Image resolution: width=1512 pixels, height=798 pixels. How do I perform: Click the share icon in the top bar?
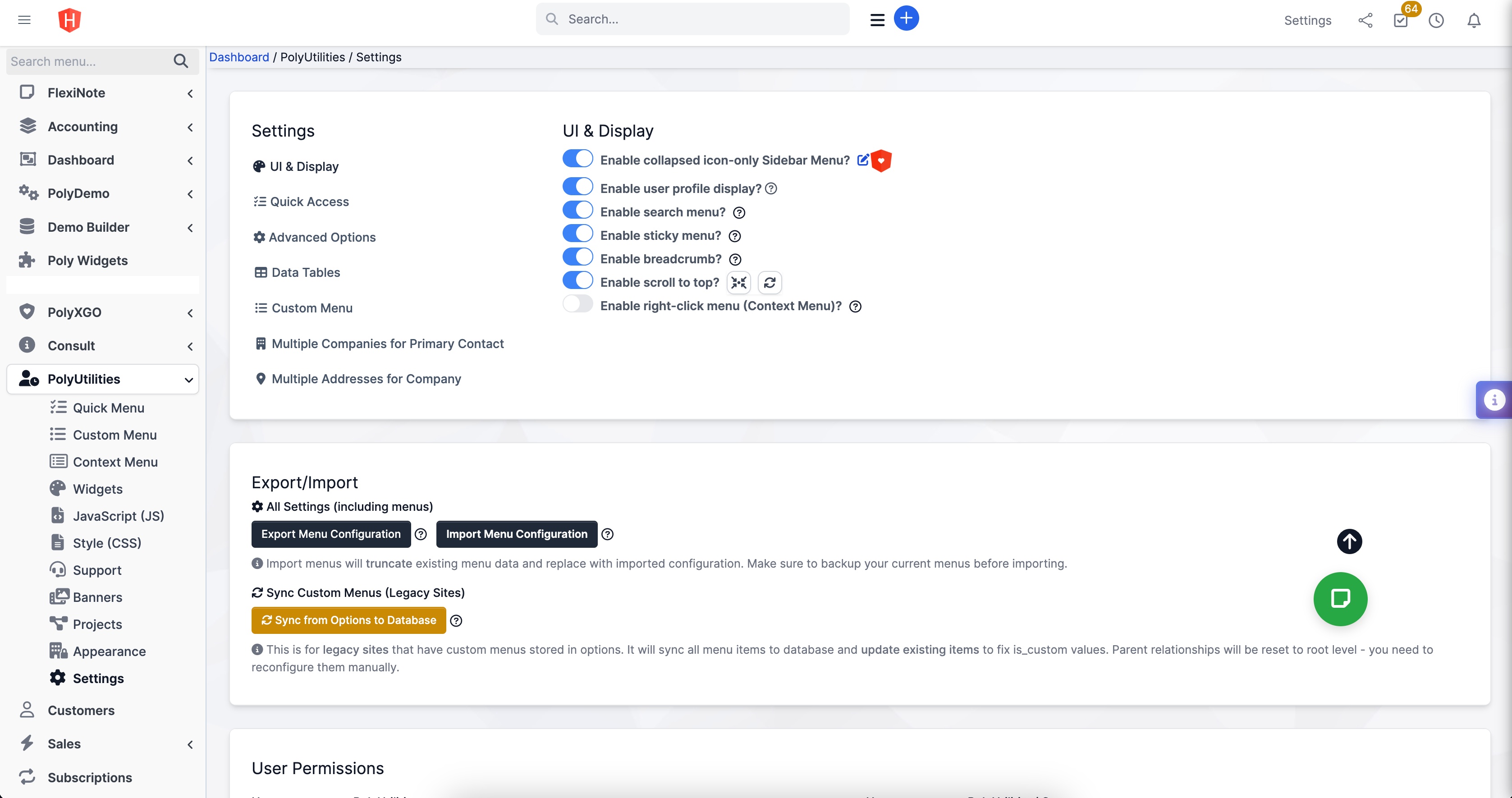point(1365,20)
